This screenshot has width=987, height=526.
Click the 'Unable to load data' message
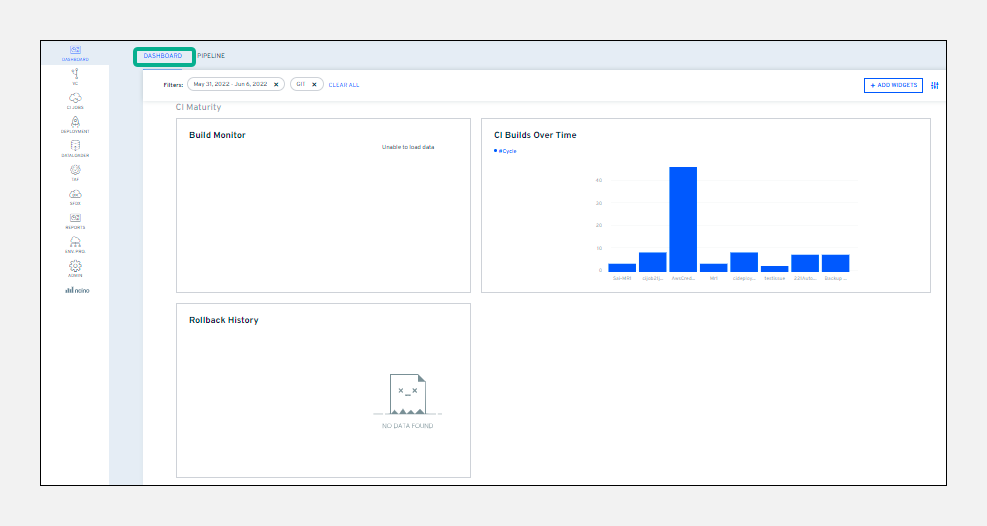pyautogui.click(x=408, y=147)
